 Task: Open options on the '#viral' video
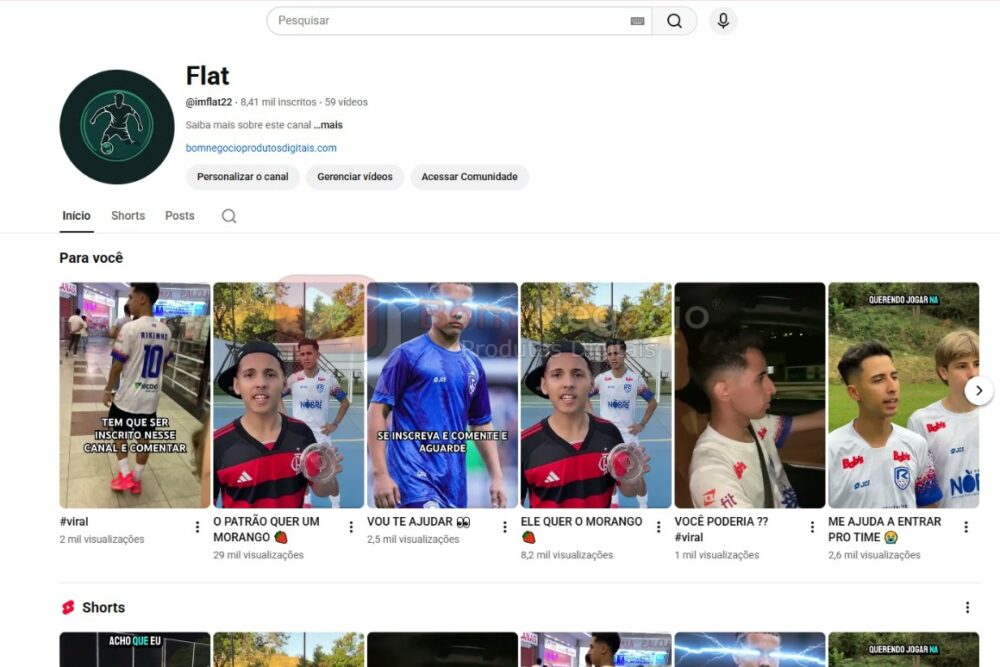[x=196, y=527]
